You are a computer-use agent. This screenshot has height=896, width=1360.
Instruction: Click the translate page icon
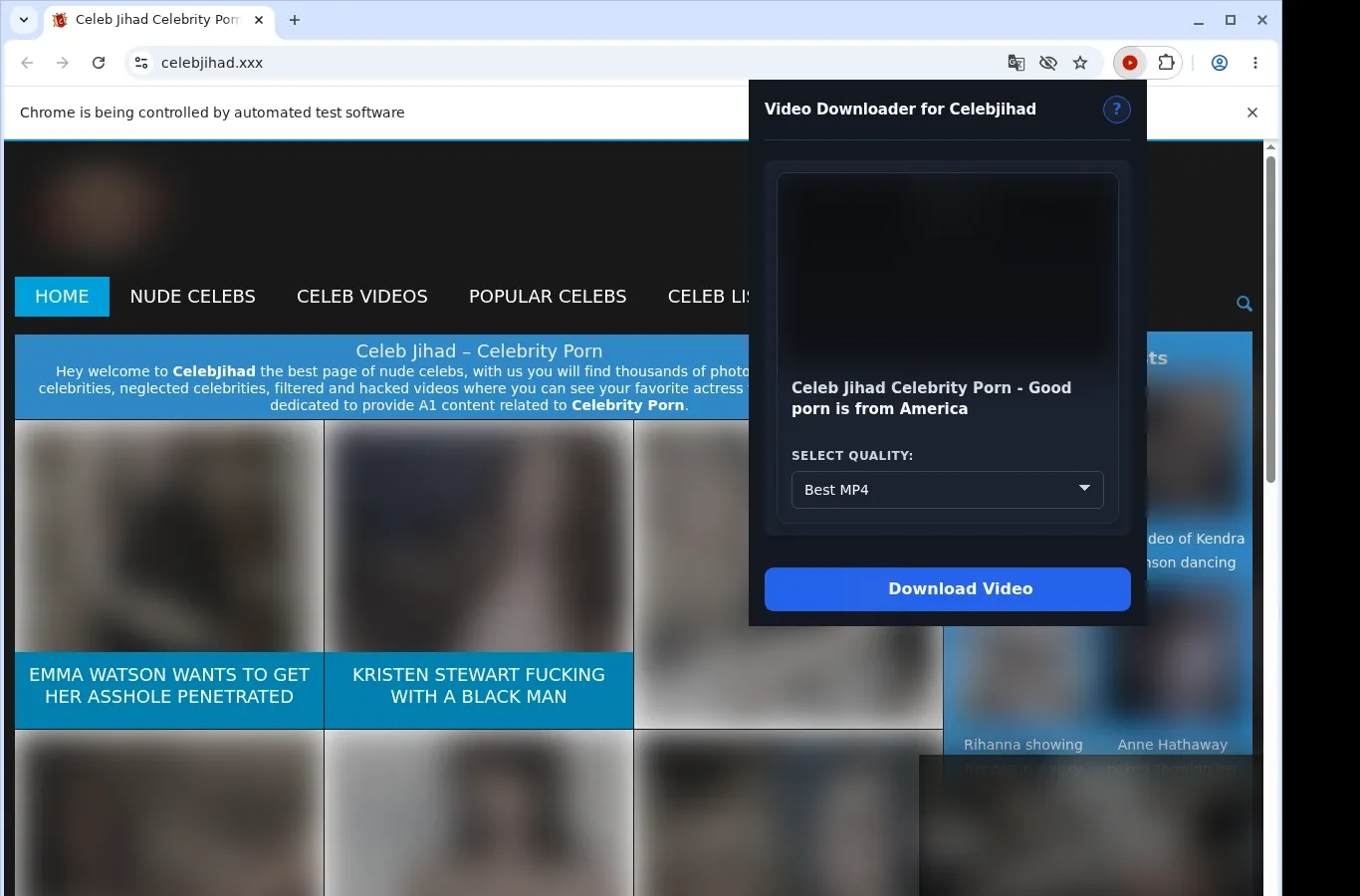tap(1017, 63)
